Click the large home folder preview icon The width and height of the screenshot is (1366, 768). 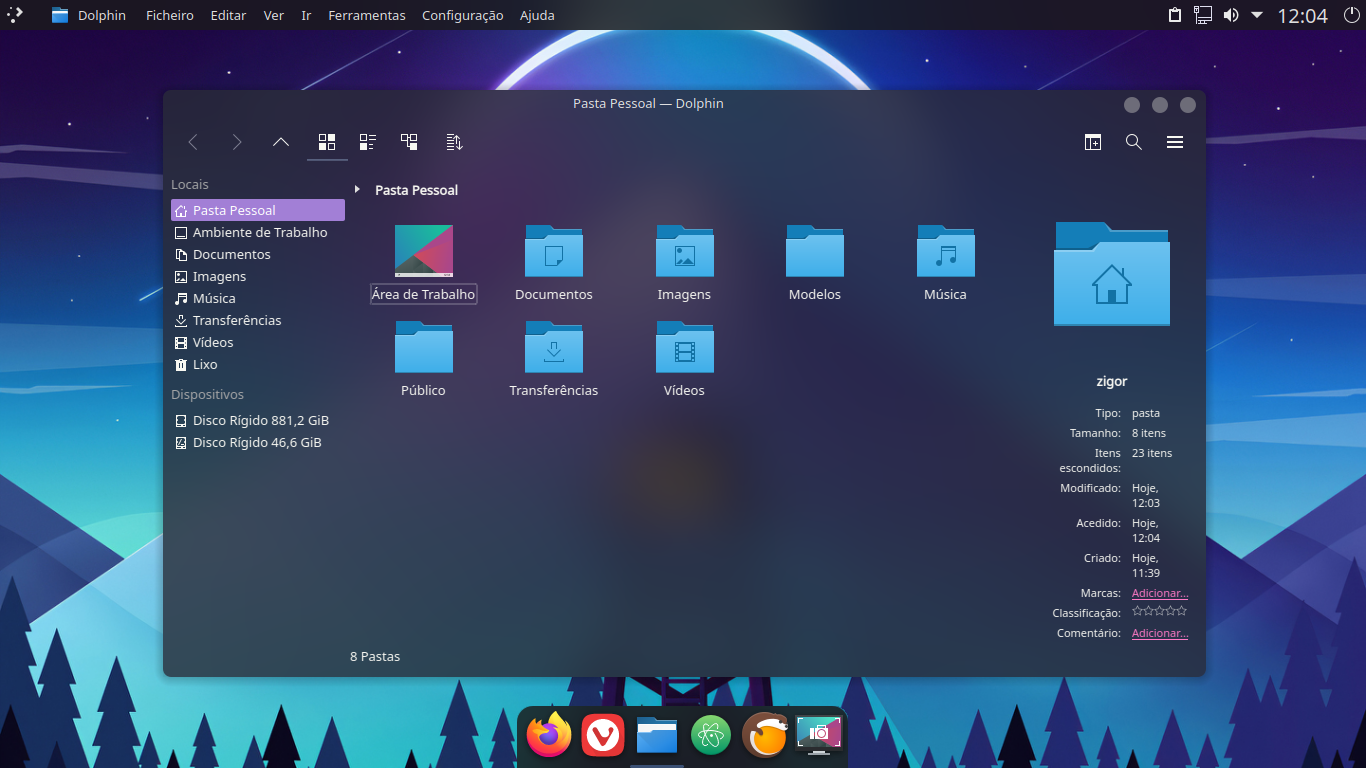click(1112, 274)
